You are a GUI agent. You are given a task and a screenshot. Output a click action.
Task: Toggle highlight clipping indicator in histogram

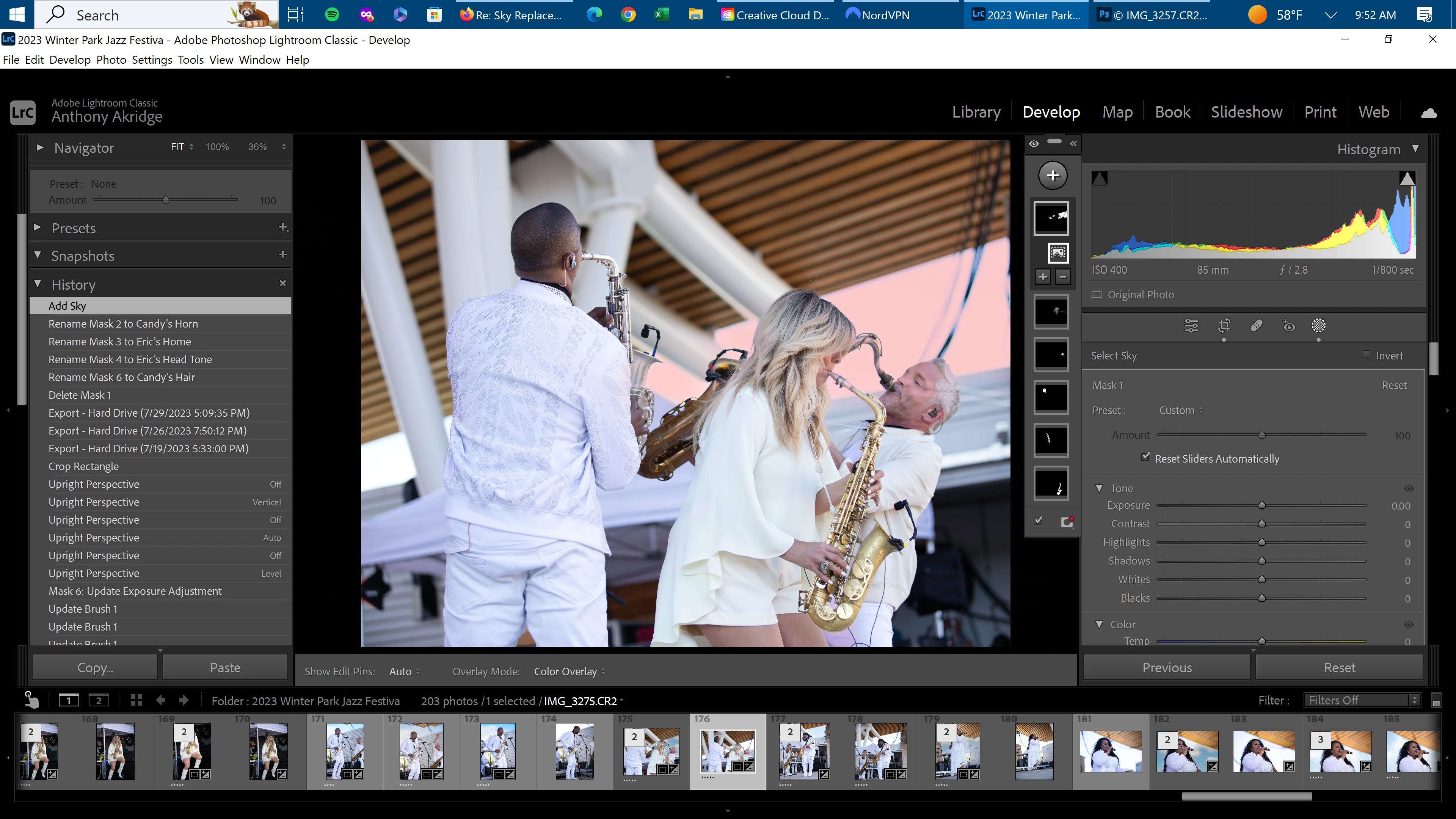pos(1407,179)
